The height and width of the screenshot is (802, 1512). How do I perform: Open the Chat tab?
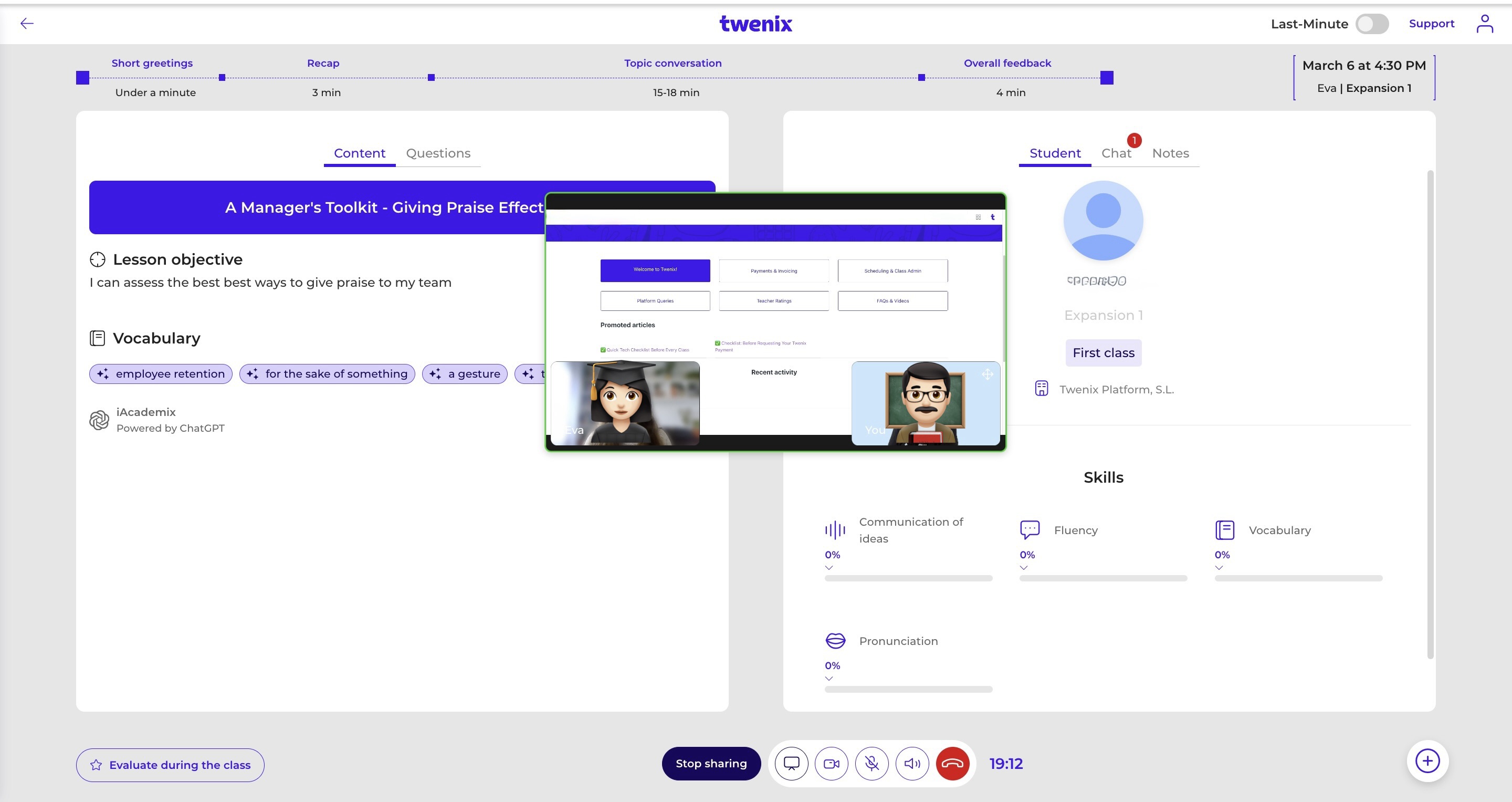[1116, 153]
